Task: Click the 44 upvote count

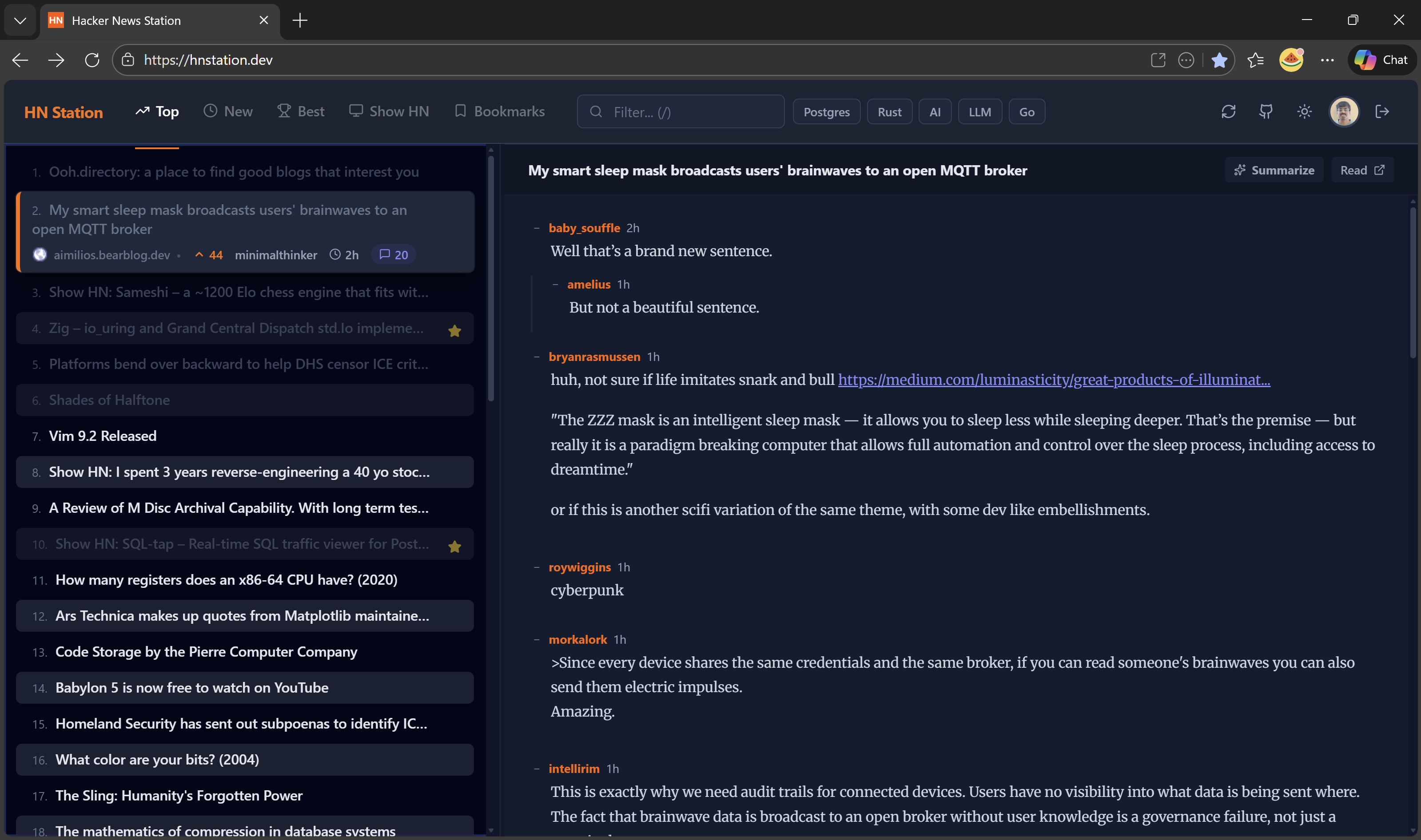Action: 208,255
